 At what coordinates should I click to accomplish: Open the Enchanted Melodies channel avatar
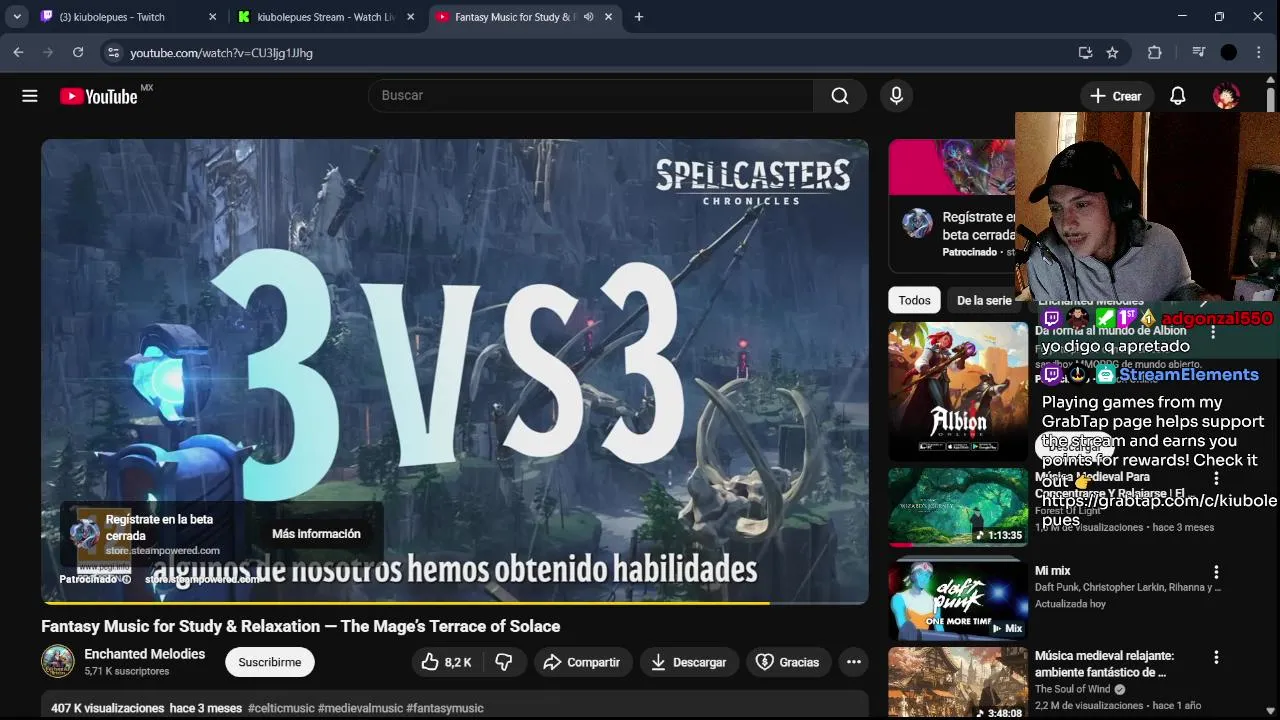coord(57,662)
